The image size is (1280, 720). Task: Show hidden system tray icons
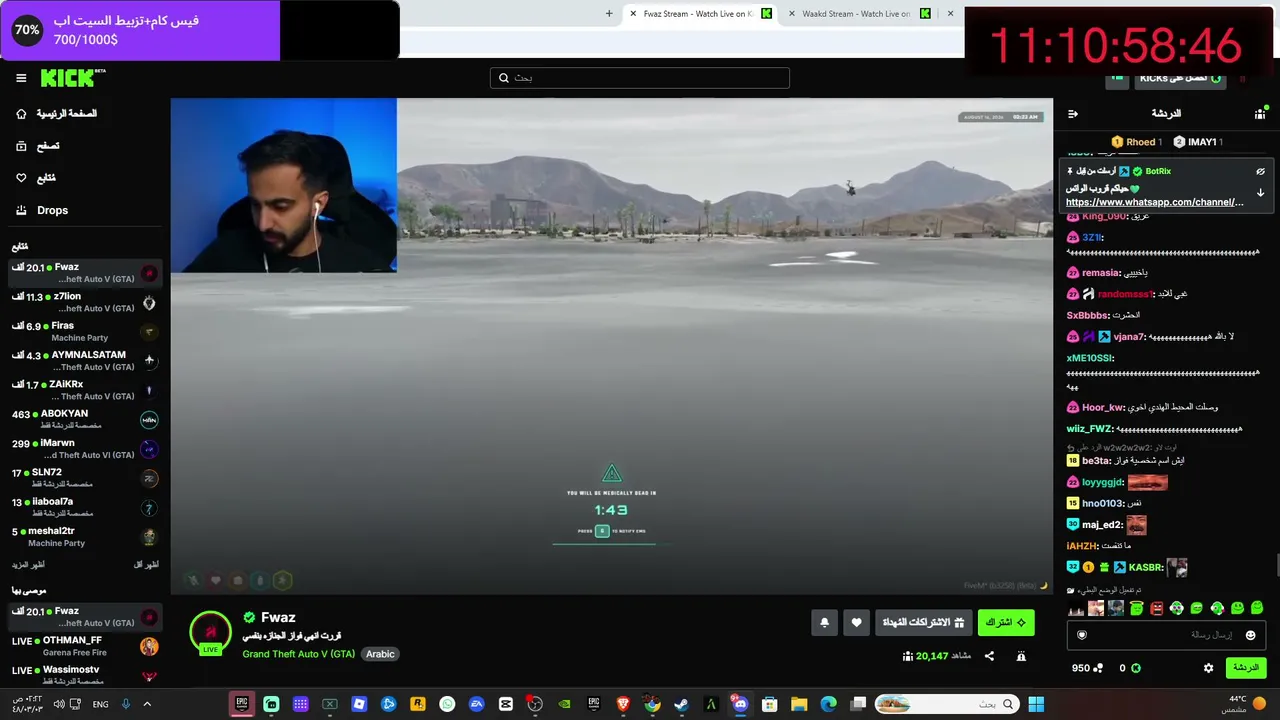pyautogui.click(x=147, y=704)
